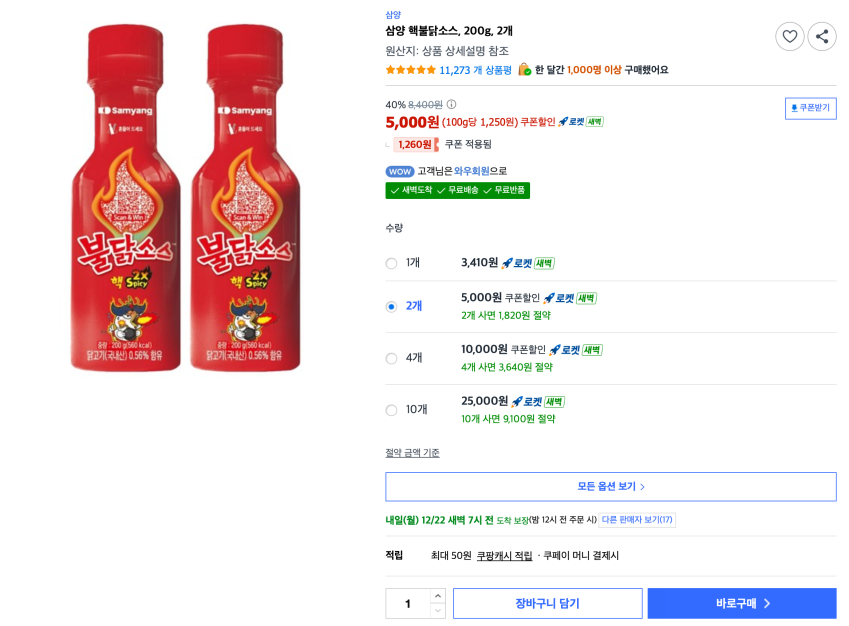Increase quantity with the up arrow
Screen dimensions: 849x626
click(438, 596)
